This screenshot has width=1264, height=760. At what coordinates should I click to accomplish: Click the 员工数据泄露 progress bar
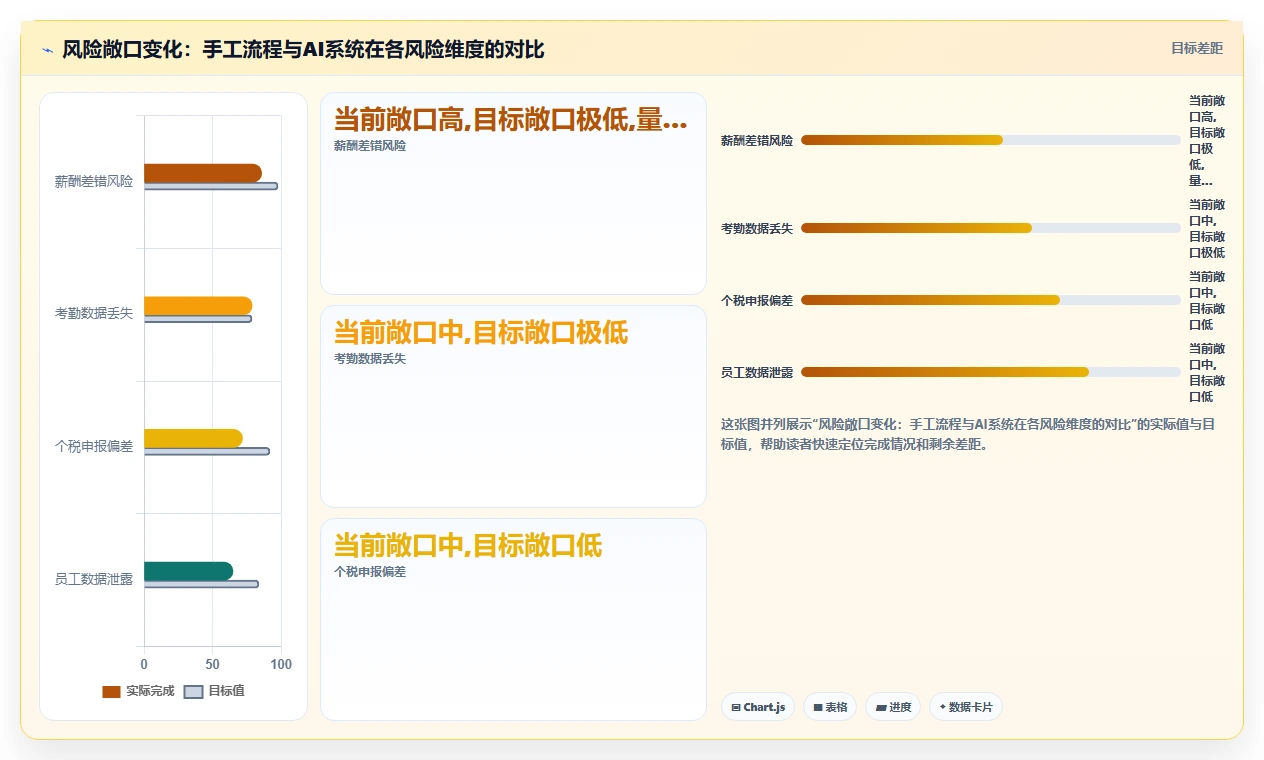(990, 372)
